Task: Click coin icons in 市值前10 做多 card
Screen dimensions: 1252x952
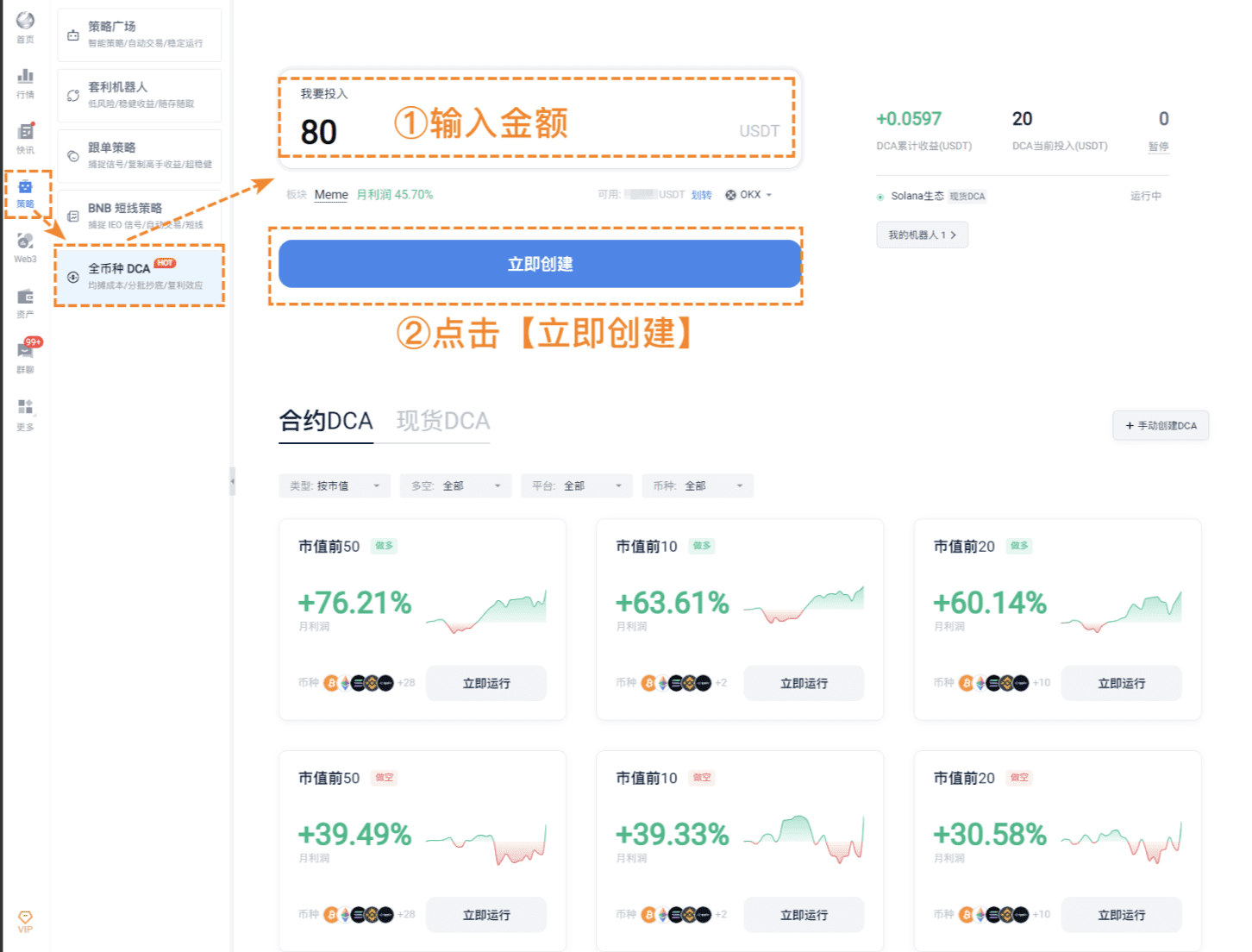Action: (x=676, y=683)
